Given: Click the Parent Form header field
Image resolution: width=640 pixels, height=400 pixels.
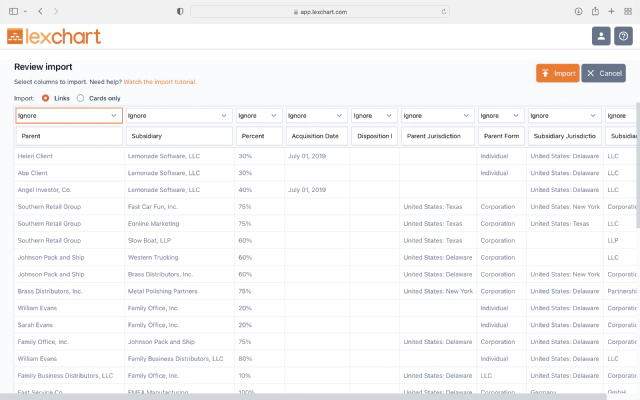Looking at the screenshot, I should pyautogui.click(x=501, y=136).
